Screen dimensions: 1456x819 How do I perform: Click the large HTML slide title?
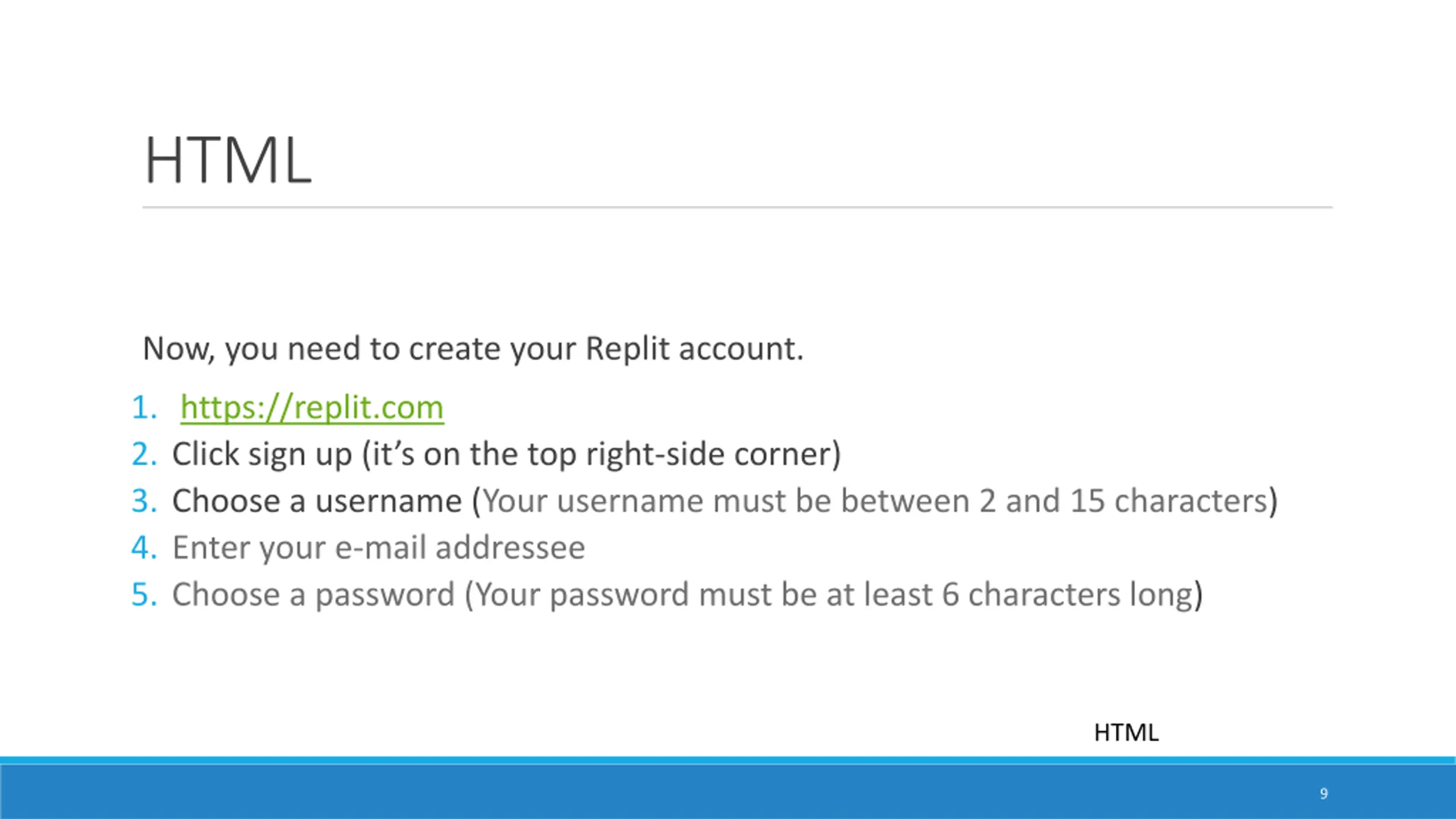tap(228, 160)
